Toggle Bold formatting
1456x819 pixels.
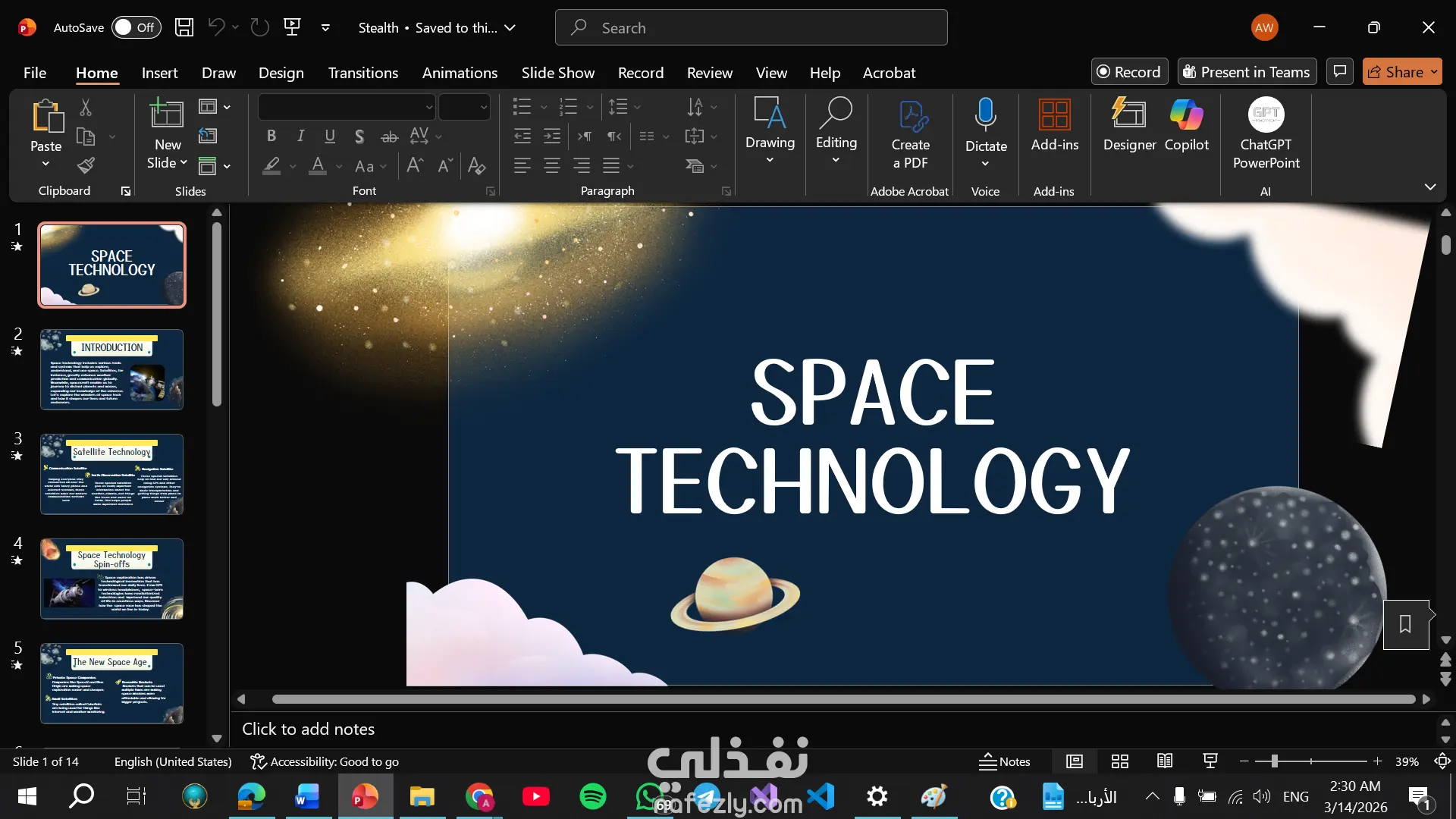click(x=271, y=136)
